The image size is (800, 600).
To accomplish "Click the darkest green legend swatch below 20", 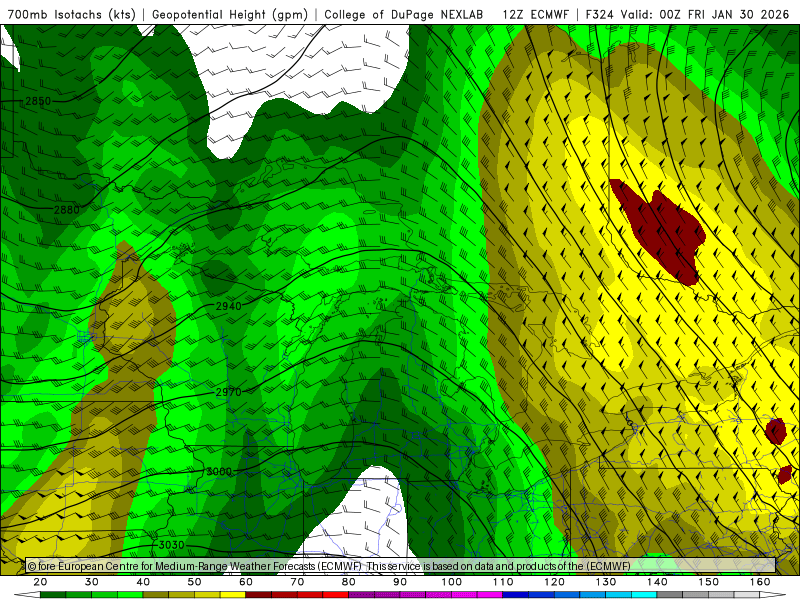I will click(x=53, y=595).
